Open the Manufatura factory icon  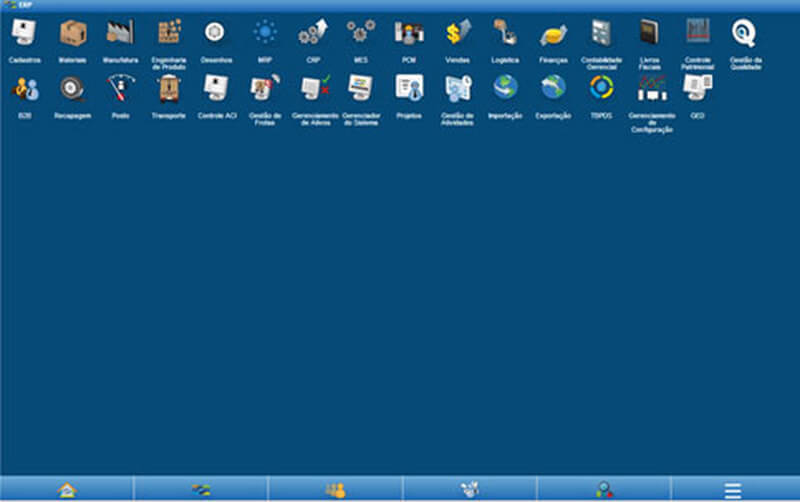click(120, 33)
